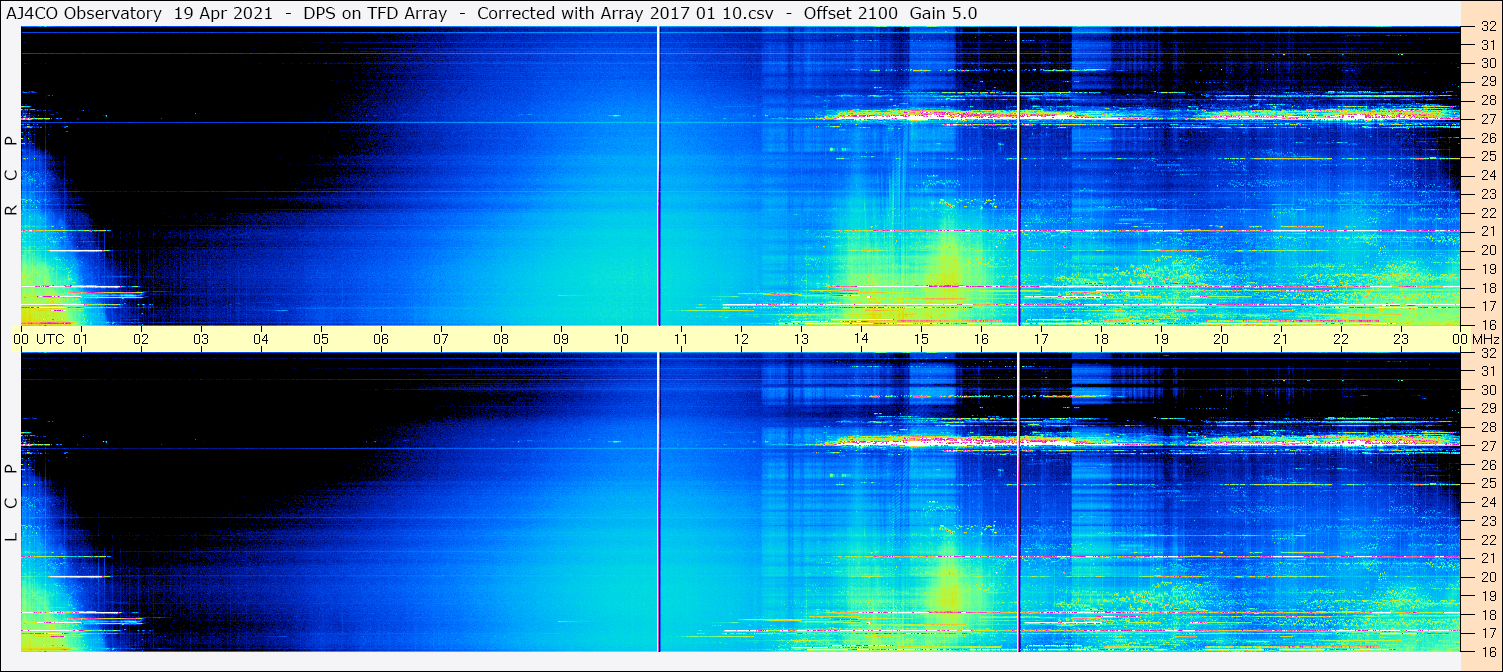
Task: Click white vertical marker after 10 UTC in RCP
Action: tap(658, 176)
